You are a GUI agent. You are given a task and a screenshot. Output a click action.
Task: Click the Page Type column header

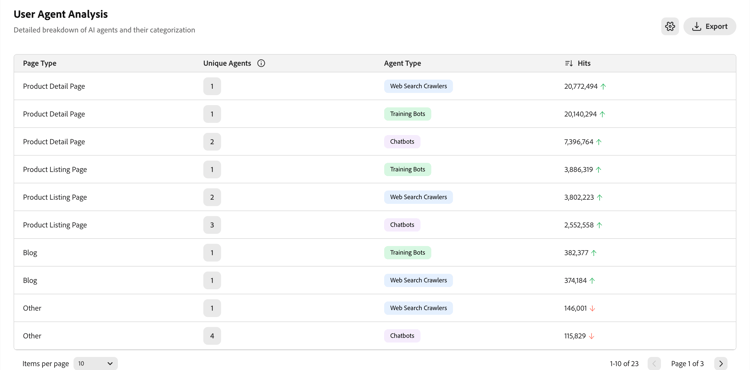tap(40, 63)
